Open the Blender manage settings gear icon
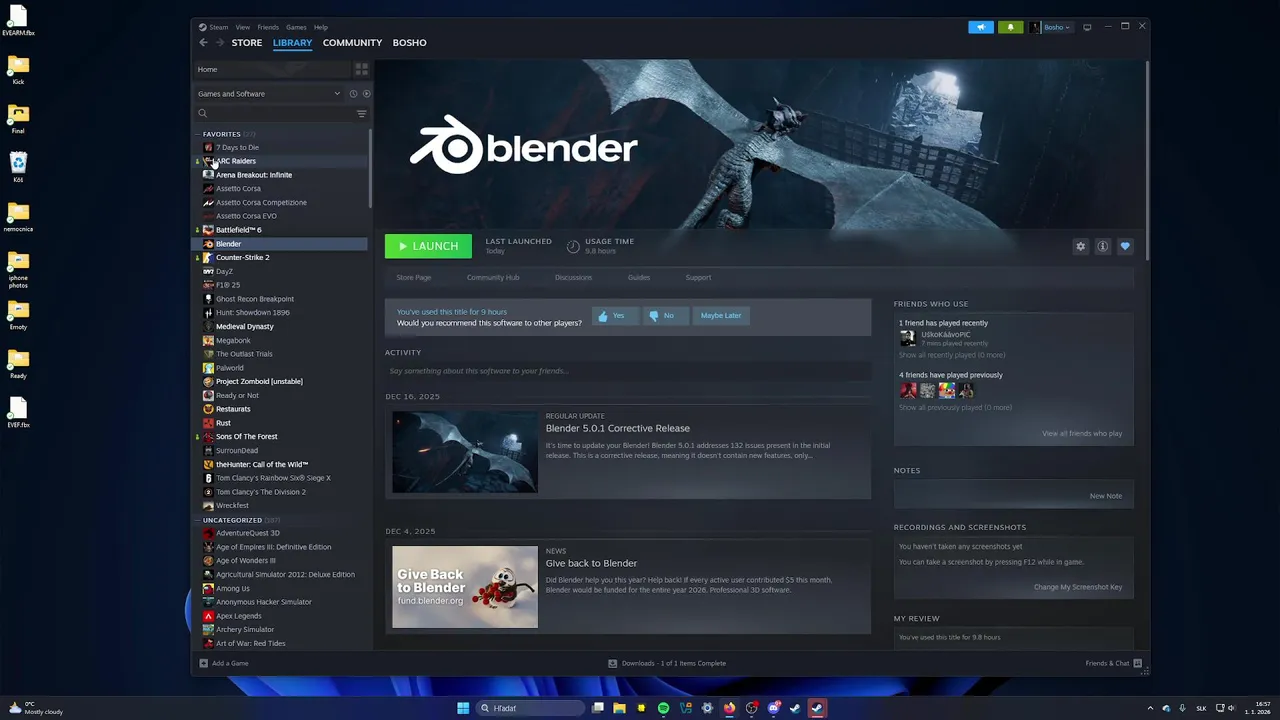The height and width of the screenshot is (720, 1280). point(1080,246)
